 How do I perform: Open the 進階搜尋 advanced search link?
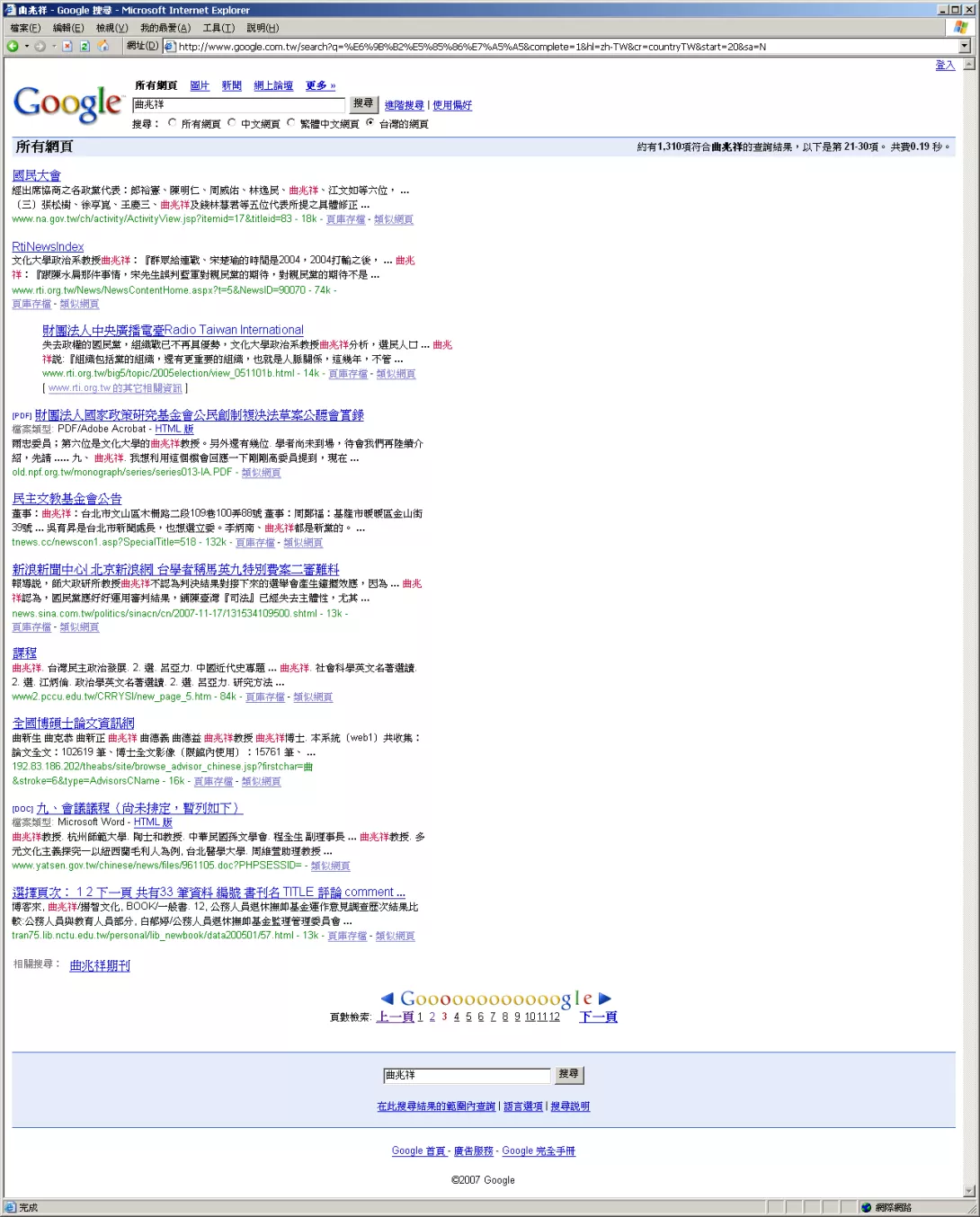tap(405, 105)
